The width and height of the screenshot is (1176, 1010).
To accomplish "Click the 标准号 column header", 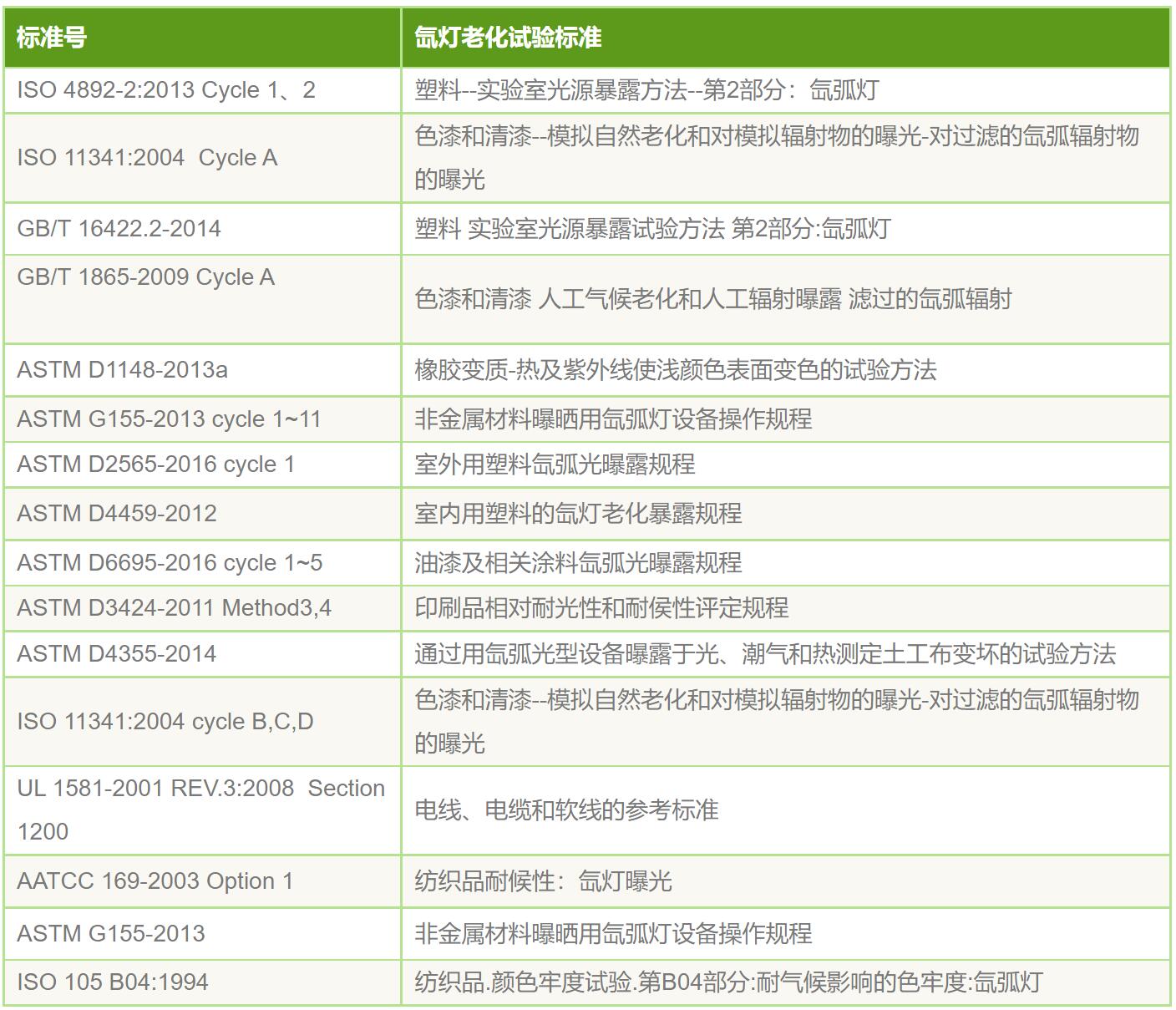I will click(x=202, y=38).
